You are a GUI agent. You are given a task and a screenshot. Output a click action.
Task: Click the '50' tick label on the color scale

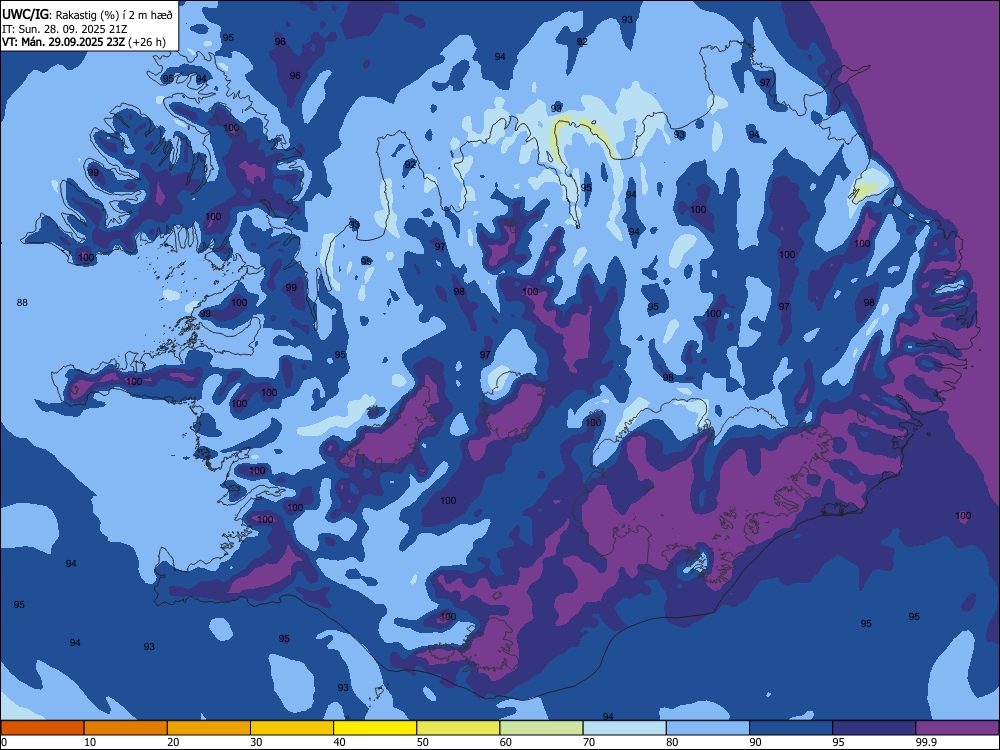pyautogui.click(x=423, y=742)
